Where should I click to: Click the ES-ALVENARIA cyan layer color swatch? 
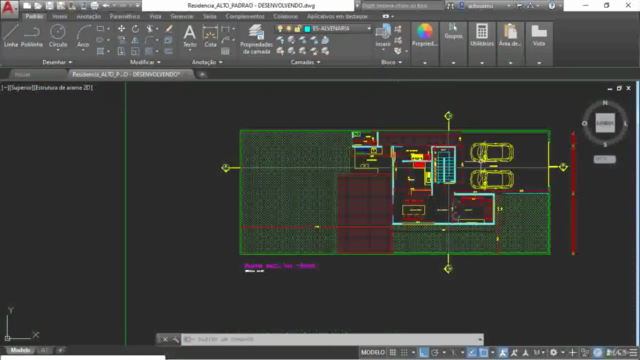[x=307, y=29]
